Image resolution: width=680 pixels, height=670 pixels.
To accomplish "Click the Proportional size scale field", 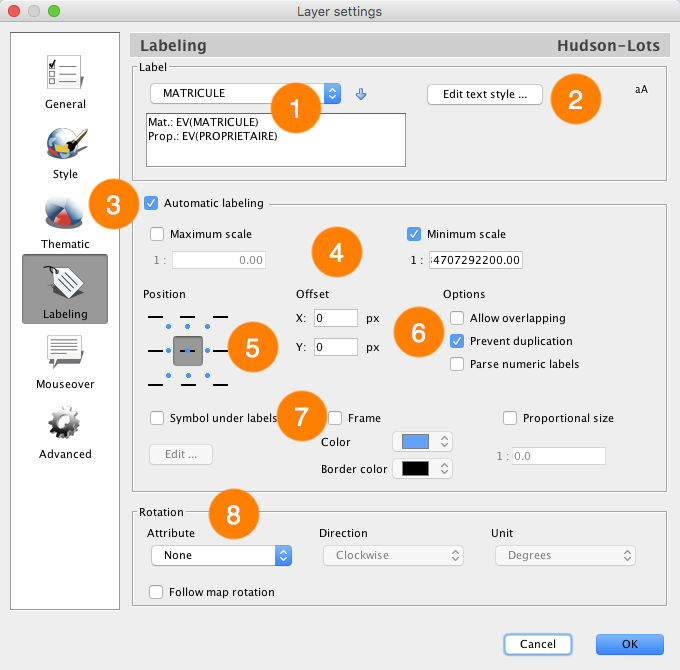I will (x=559, y=456).
